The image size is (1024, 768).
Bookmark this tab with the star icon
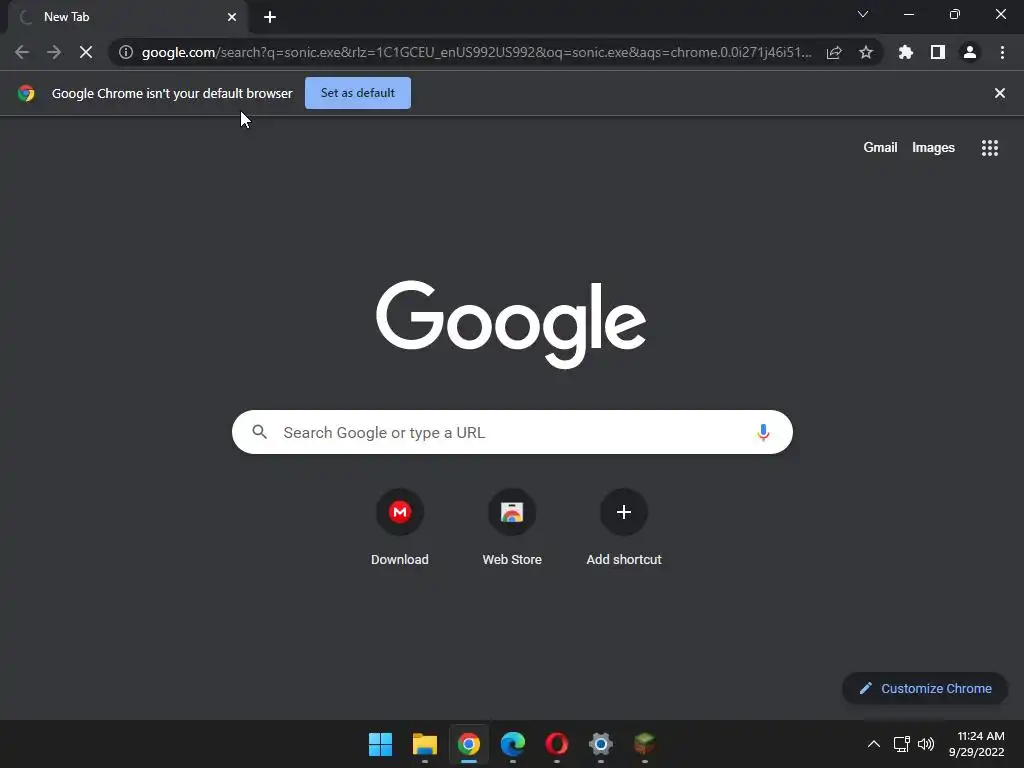[x=866, y=52]
